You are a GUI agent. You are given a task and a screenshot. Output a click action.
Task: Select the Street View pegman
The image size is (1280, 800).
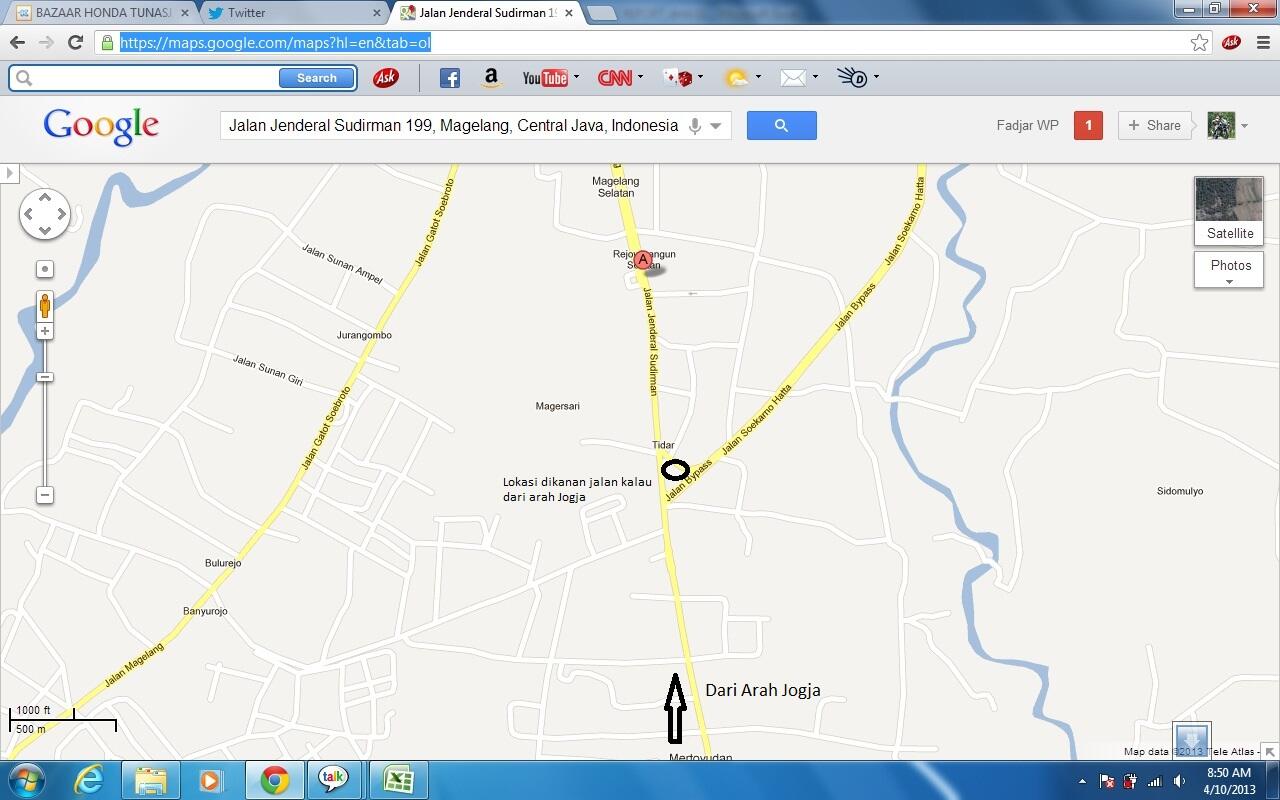click(x=45, y=306)
